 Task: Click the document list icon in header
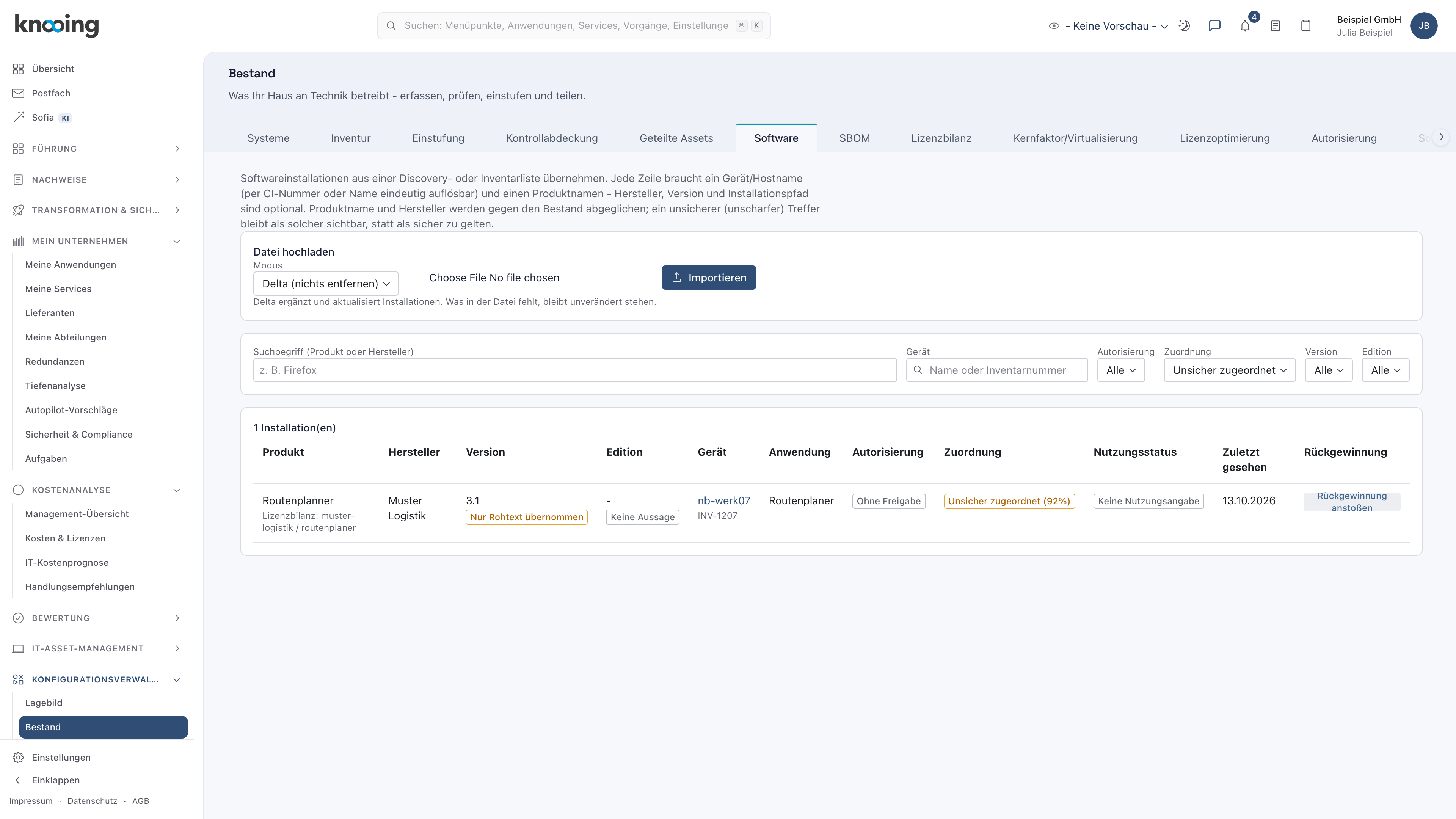1276,25
